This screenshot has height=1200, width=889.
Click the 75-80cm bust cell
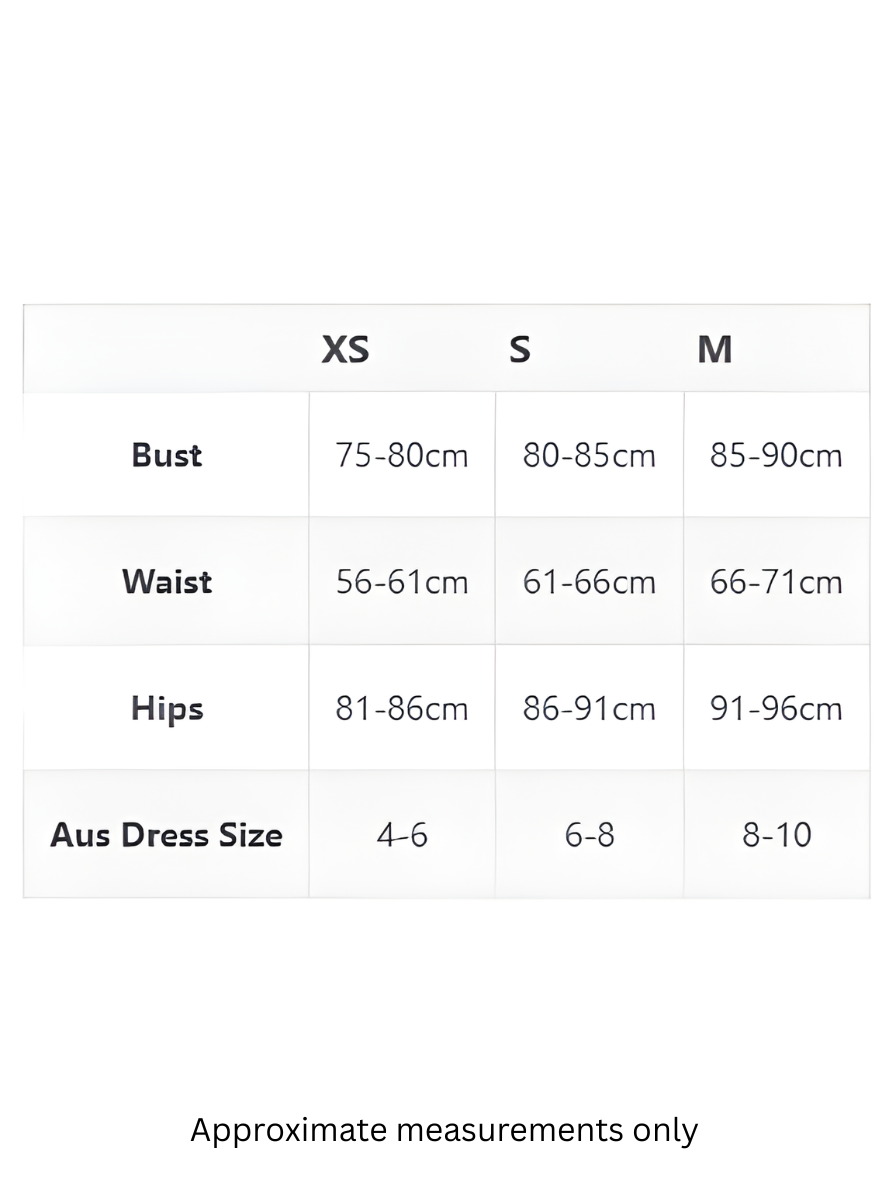coord(401,455)
